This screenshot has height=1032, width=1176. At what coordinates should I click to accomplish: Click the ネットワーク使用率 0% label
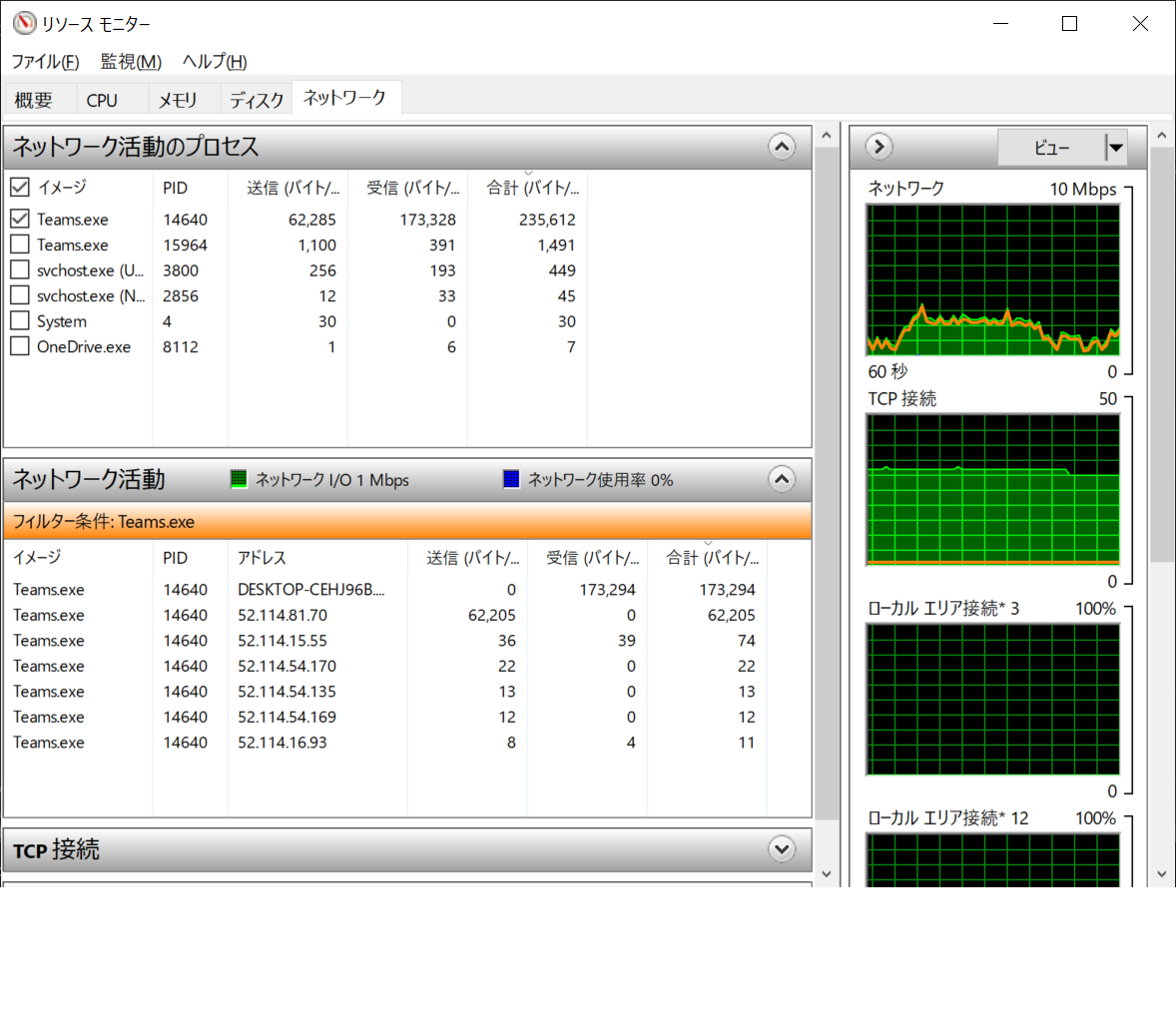click(601, 479)
